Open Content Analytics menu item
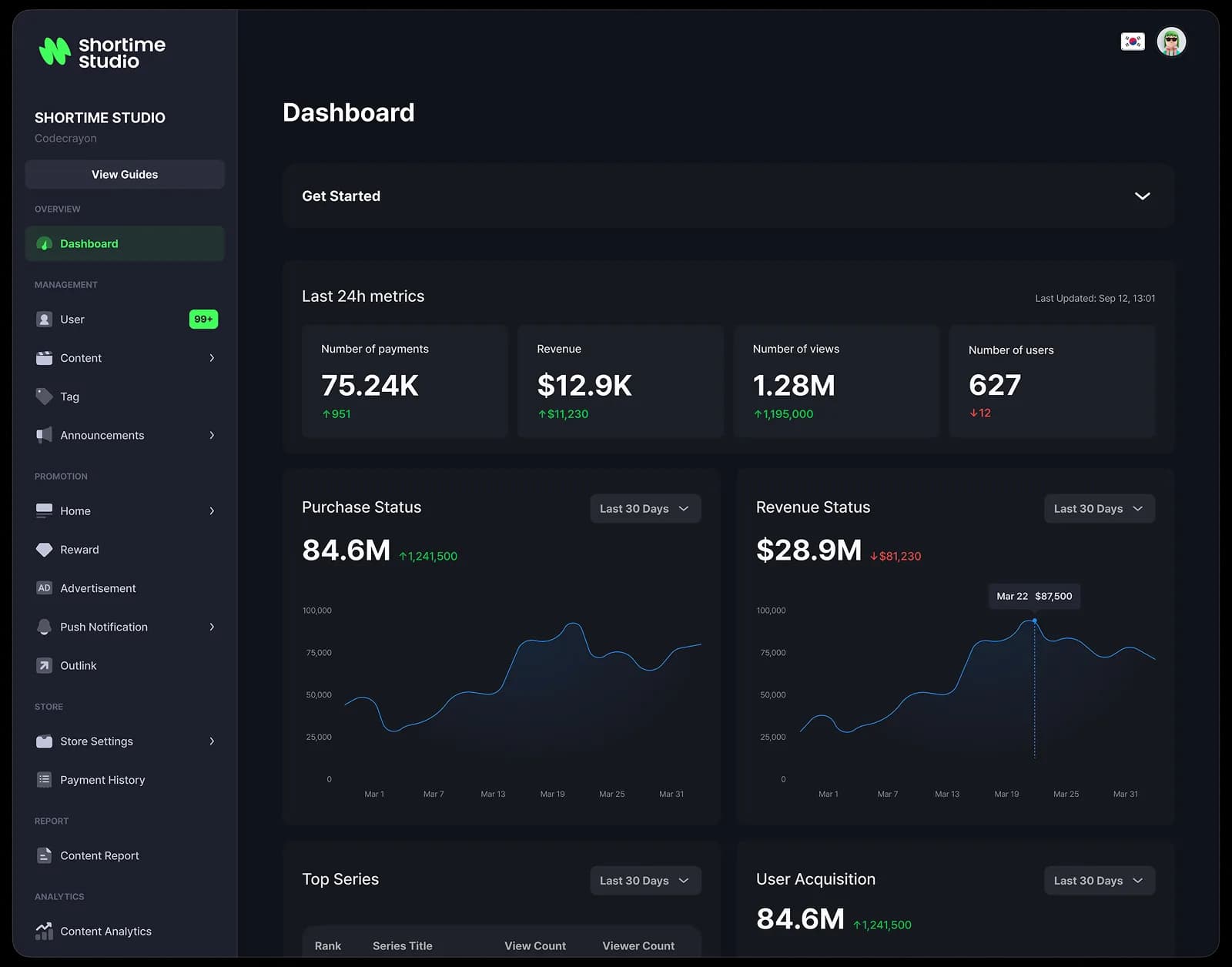1232x967 pixels. [x=125, y=932]
